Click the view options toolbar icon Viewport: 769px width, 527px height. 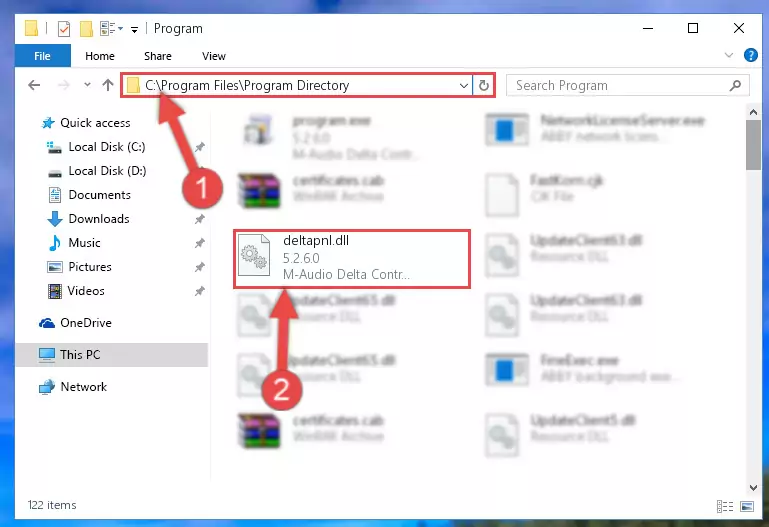click(x=111, y=28)
